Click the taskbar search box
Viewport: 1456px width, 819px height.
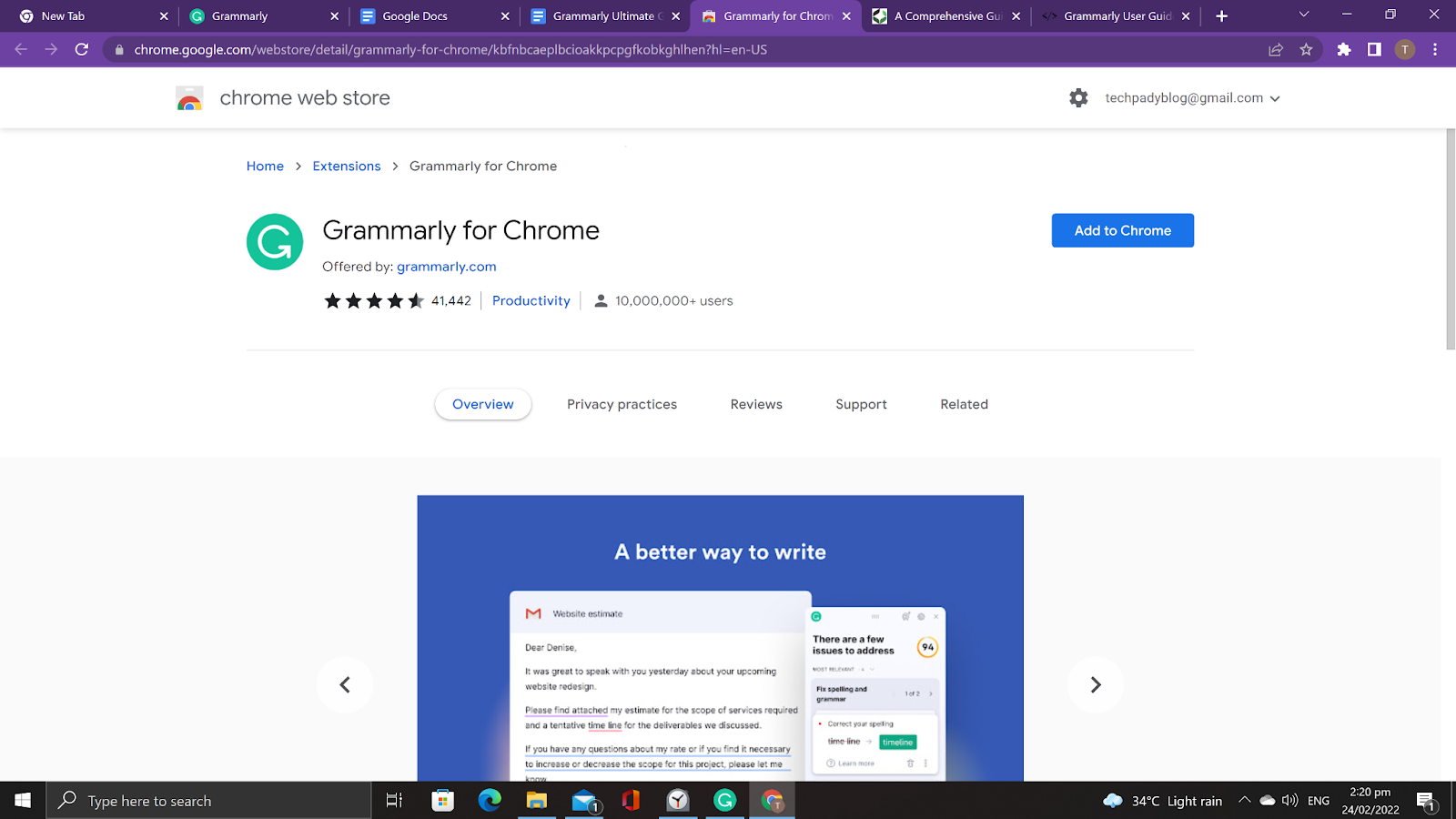coord(209,800)
